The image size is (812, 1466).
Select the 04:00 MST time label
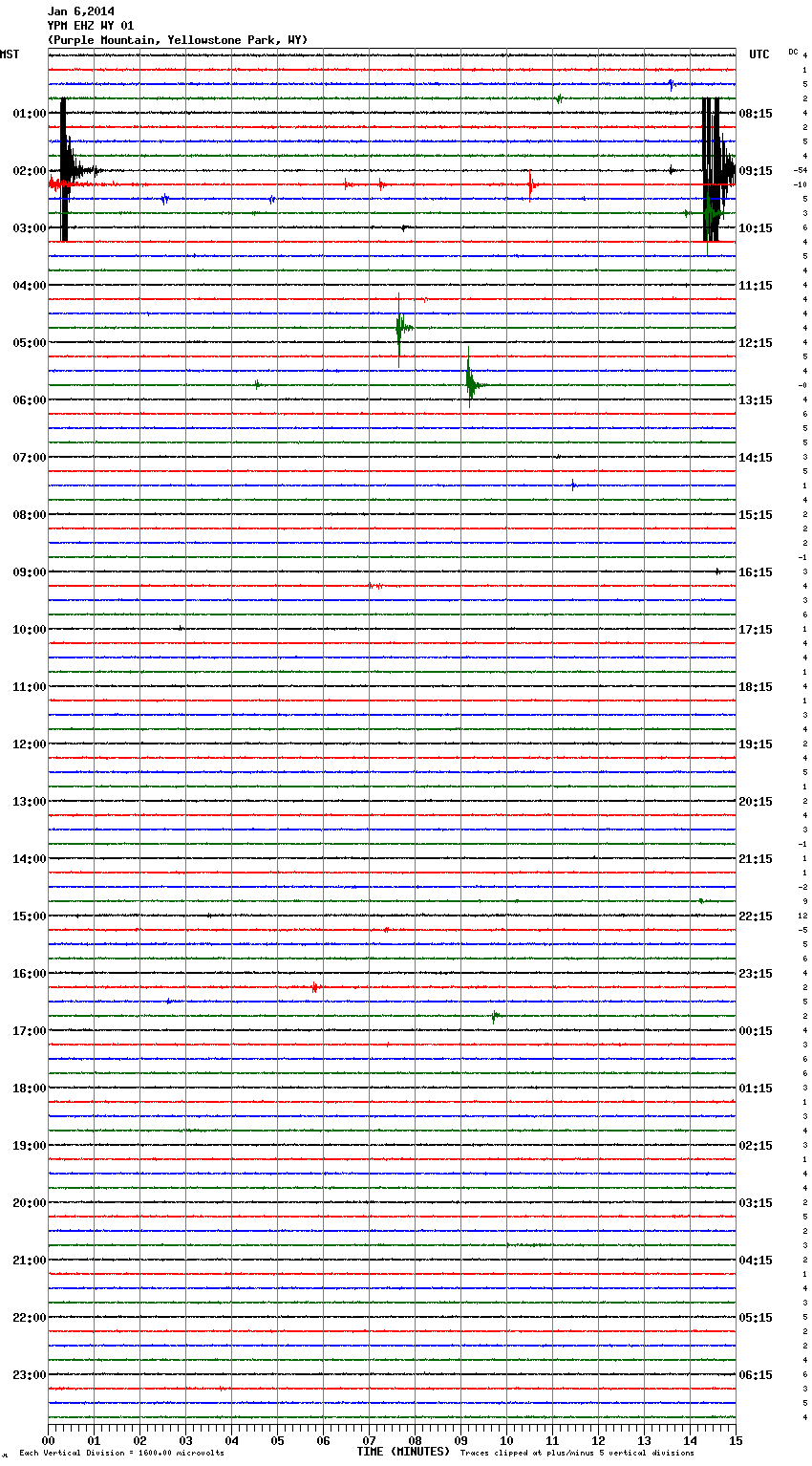coord(30,286)
